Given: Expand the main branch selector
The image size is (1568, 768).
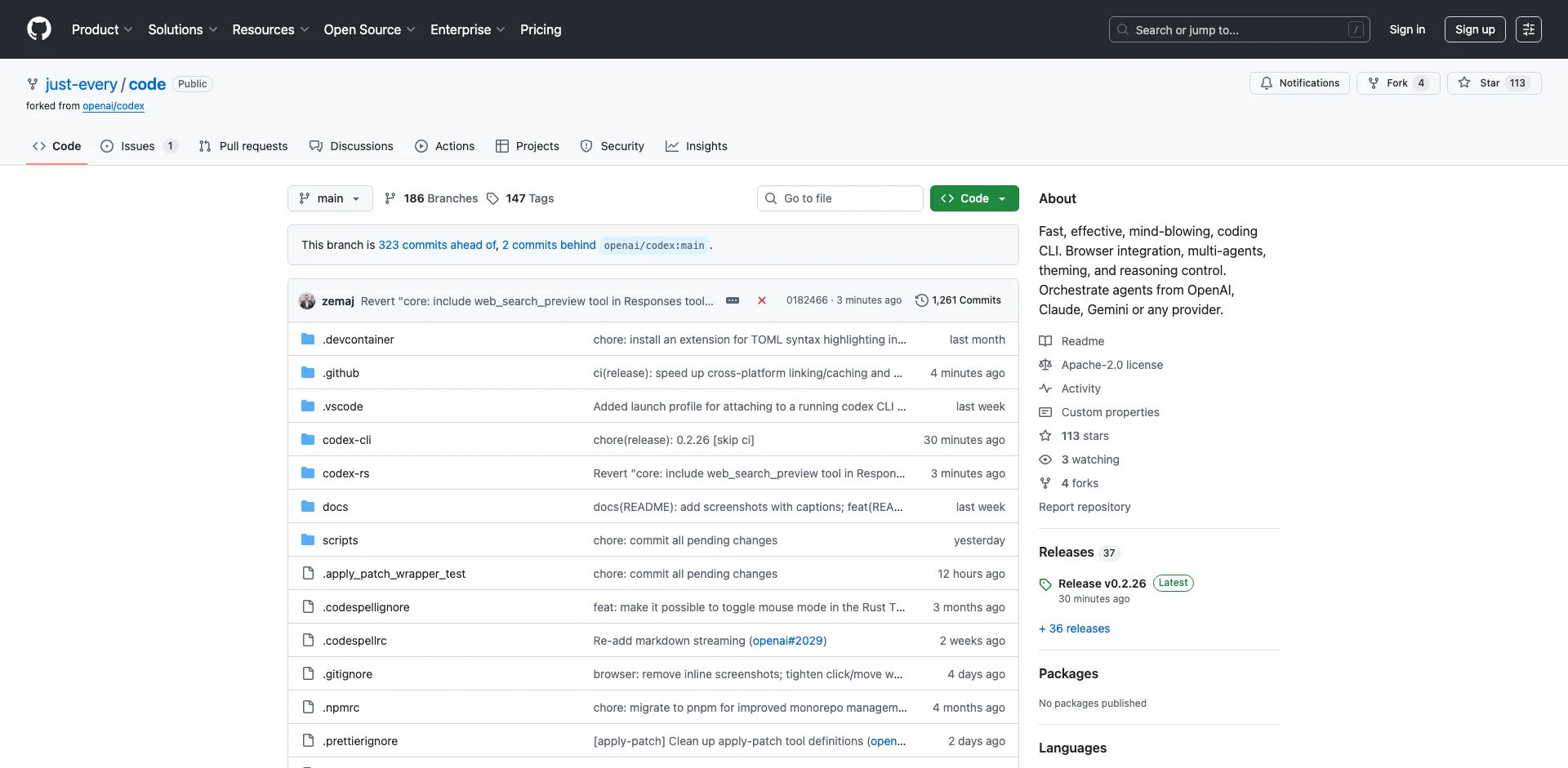Looking at the screenshot, I should click(330, 198).
